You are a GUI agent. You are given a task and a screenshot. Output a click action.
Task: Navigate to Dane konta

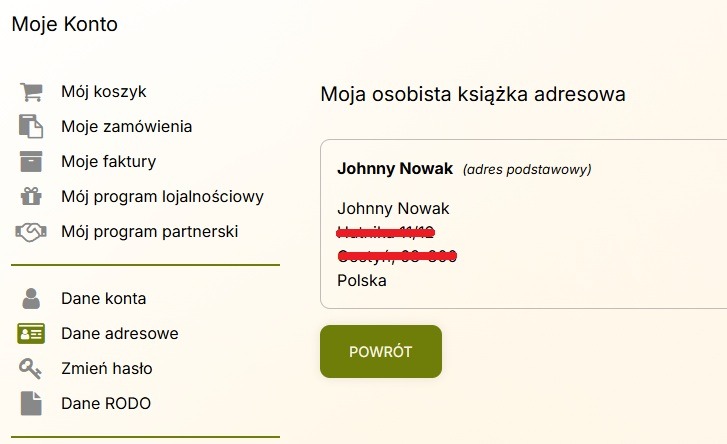[103, 298]
